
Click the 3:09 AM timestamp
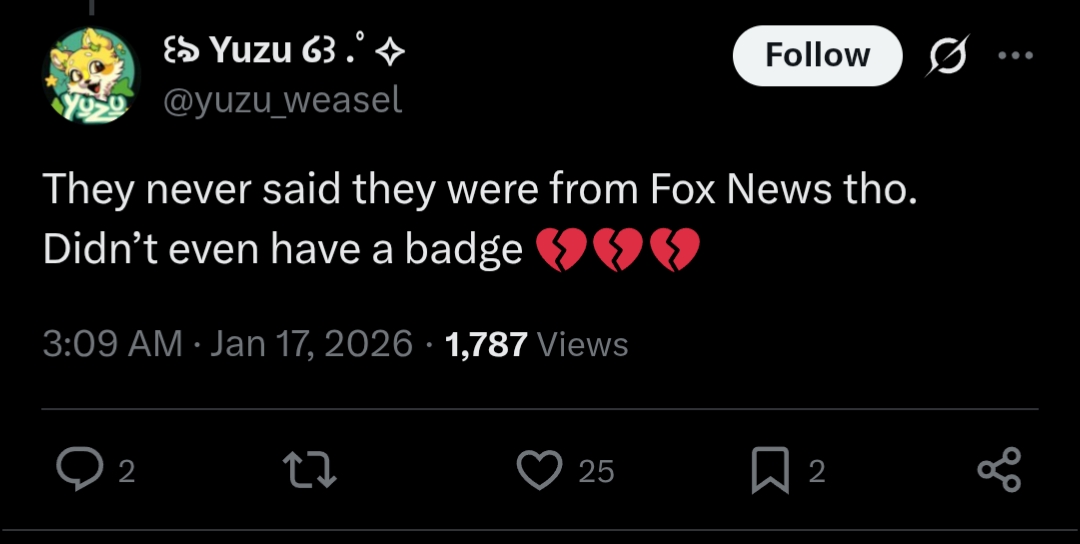pos(112,344)
